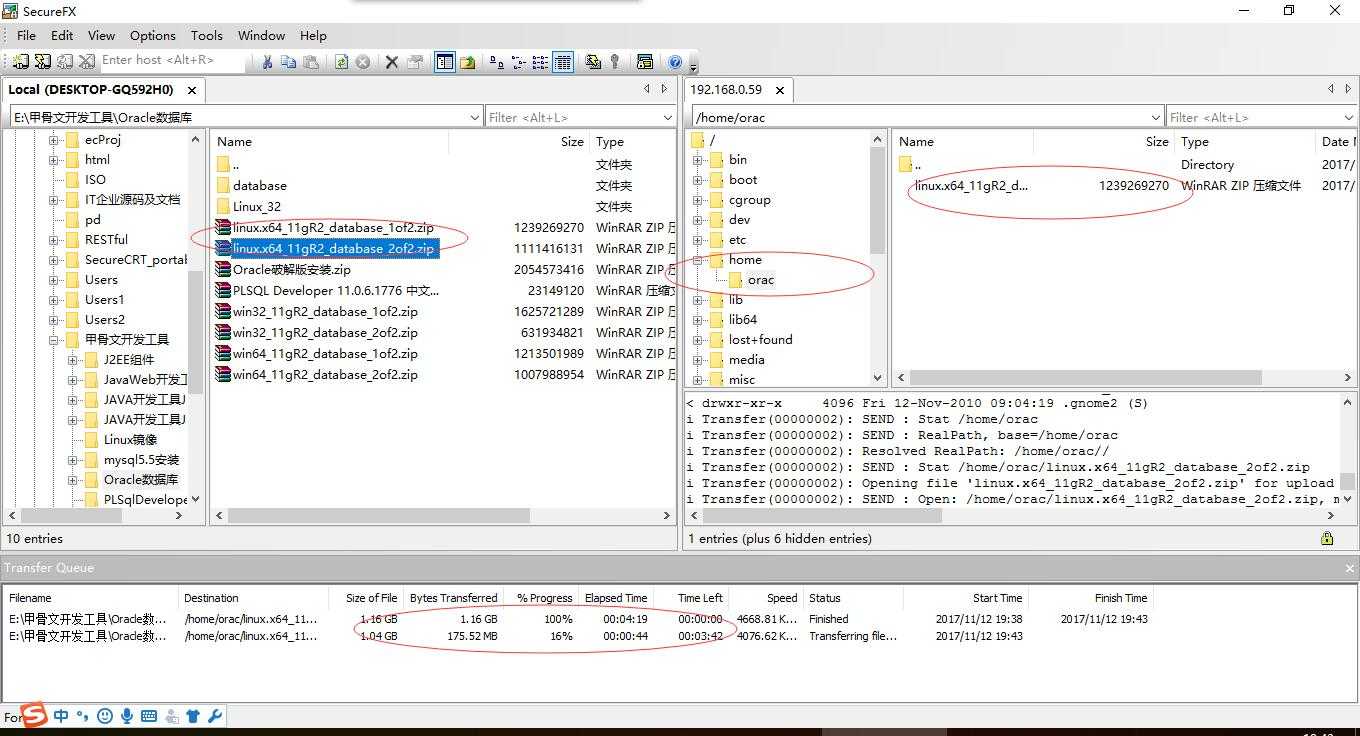The width and height of the screenshot is (1360, 736).
Task: Expand the remote boot folder node
Action: coord(698,180)
